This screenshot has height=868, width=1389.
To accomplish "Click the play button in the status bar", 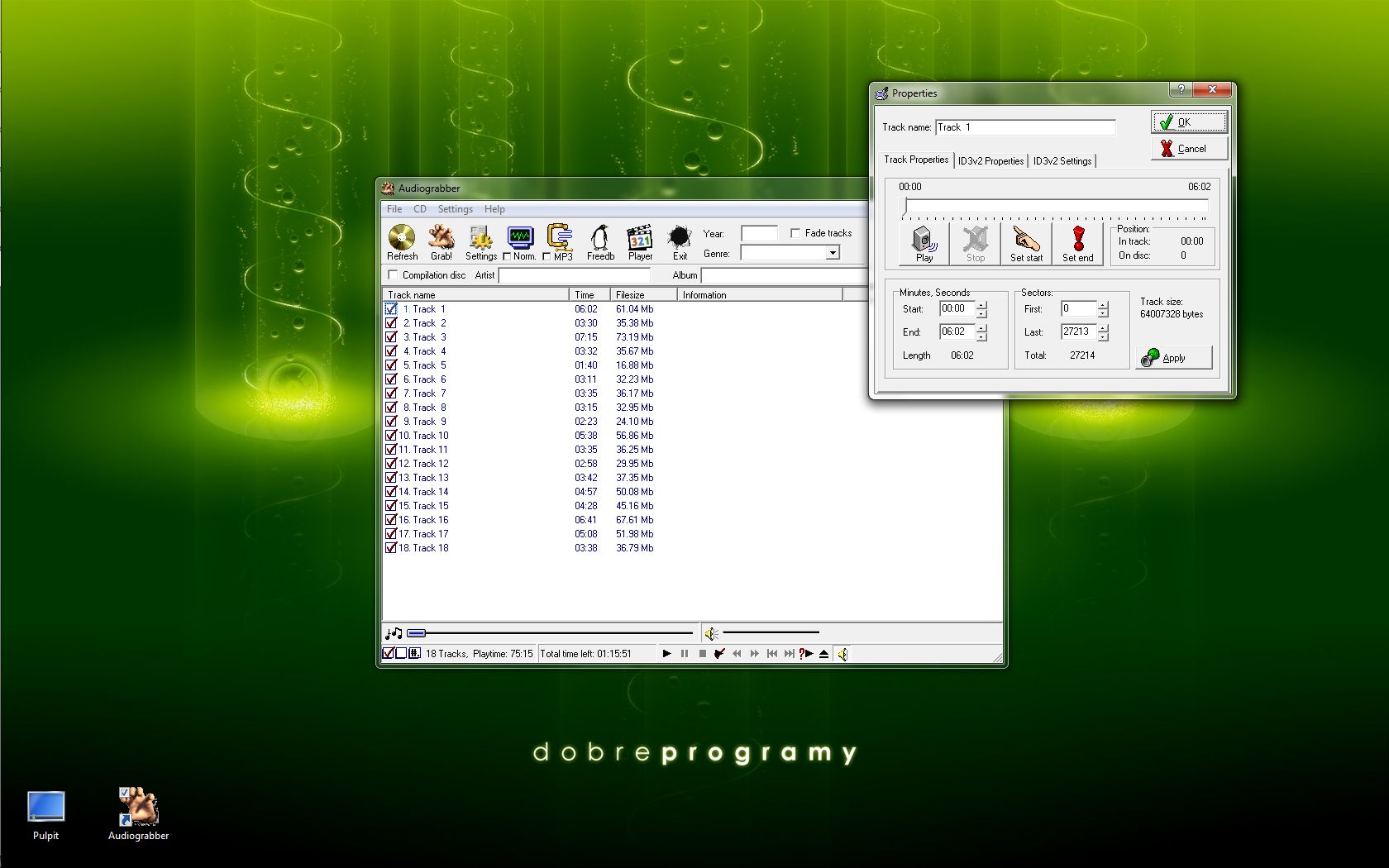I will [x=666, y=654].
